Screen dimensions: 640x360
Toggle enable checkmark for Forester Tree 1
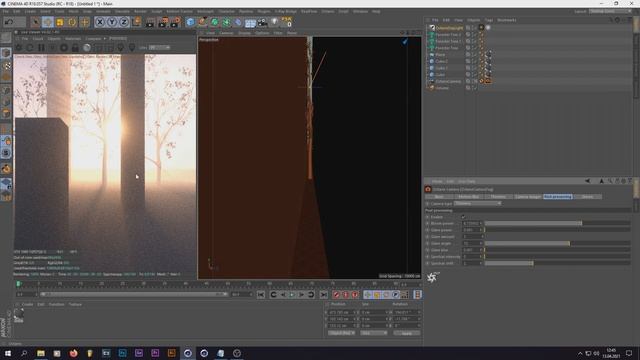475,41
